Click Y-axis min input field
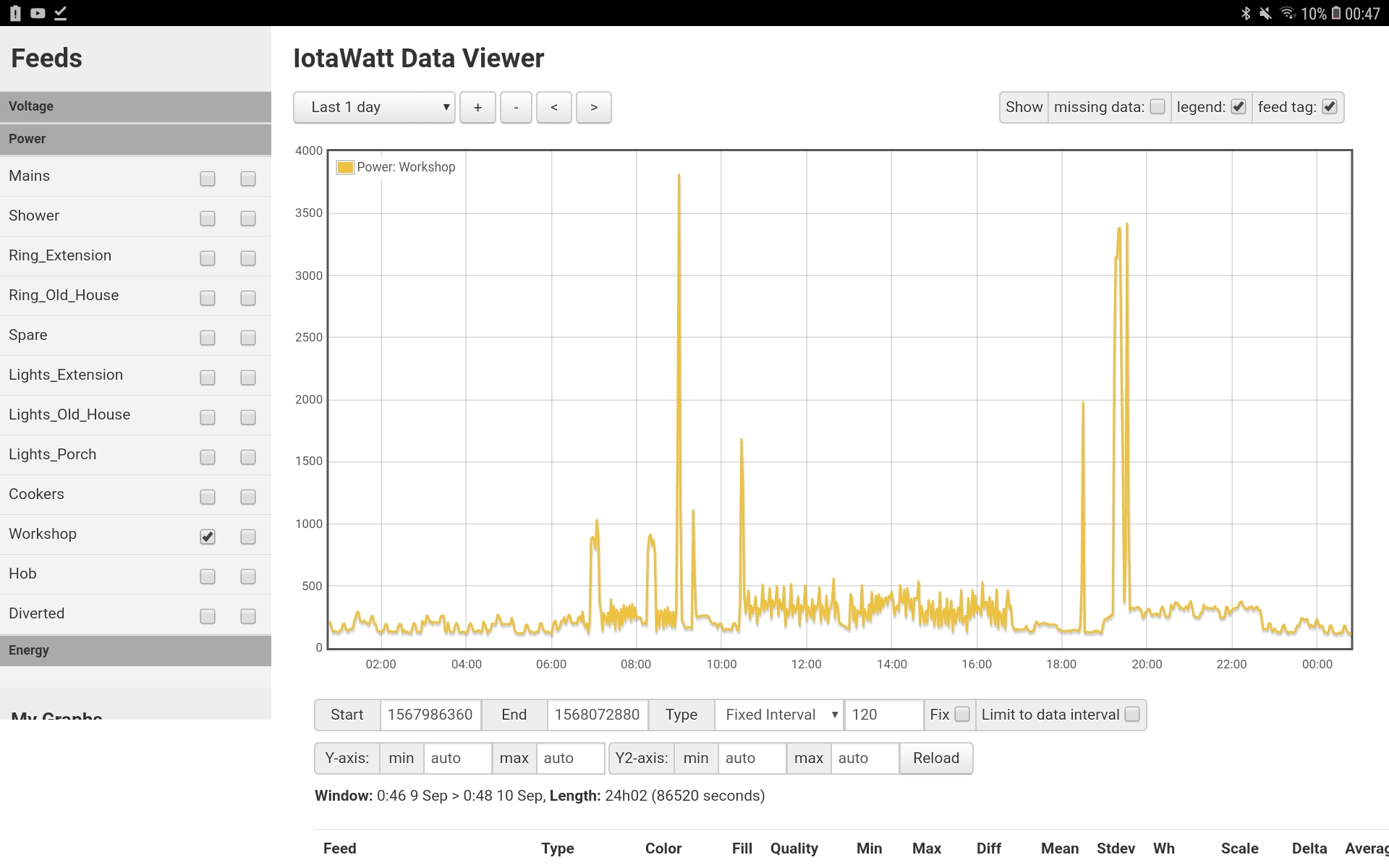 [458, 758]
